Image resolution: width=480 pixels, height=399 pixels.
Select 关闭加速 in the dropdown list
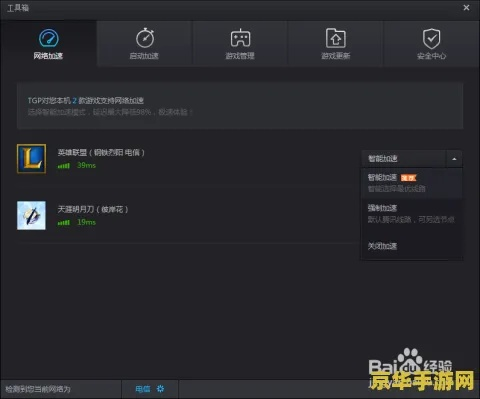coord(412,246)
